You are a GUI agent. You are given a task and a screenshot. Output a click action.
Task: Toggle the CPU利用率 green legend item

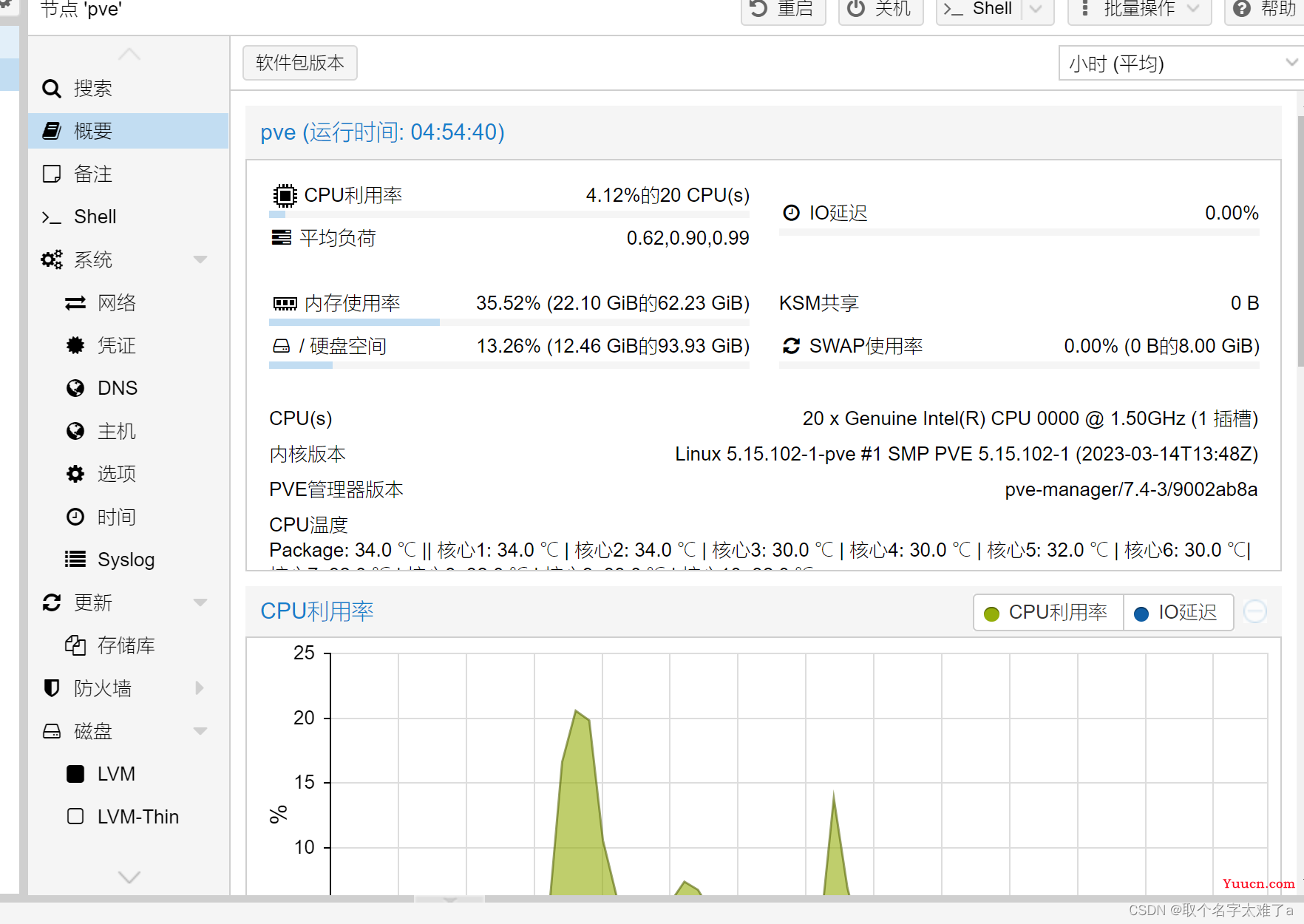tap(1048, 612)
